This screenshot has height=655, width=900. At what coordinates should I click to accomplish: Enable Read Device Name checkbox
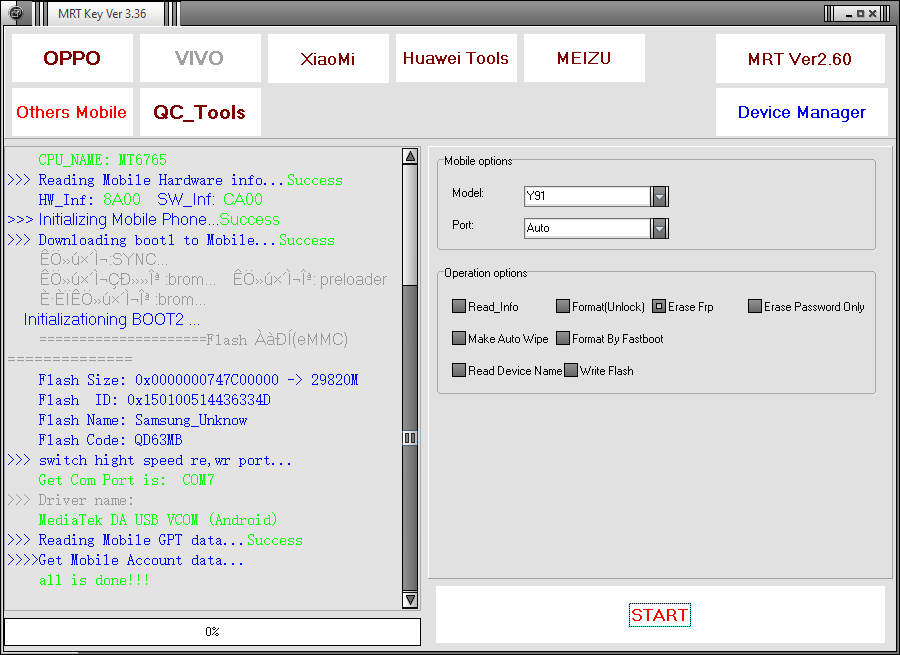coord(459,370)
